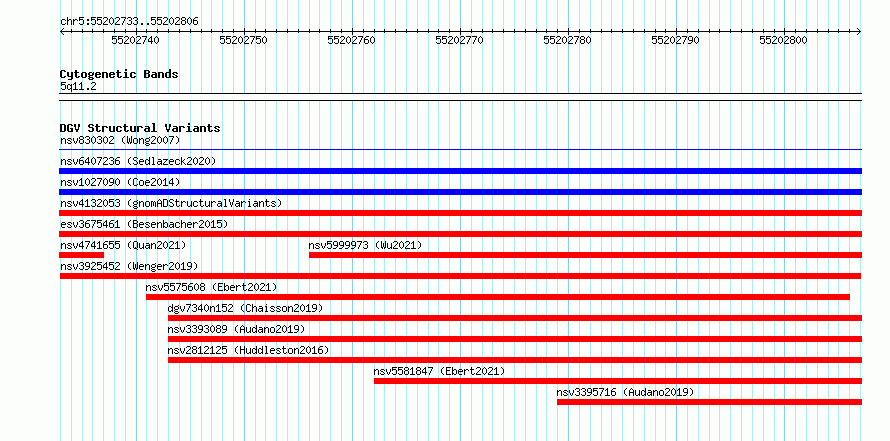The width and height of the screenshot is (890, 441).
Task: Open variant nsv1027090 (Coe2014) label
Action: (120, 182)
